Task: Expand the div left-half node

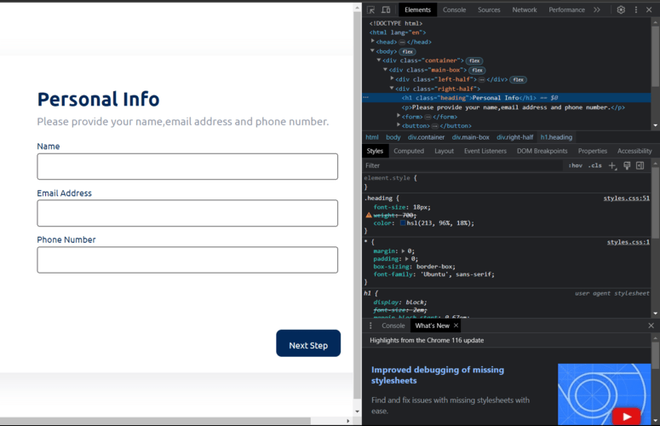Action: tap(392, 79)
